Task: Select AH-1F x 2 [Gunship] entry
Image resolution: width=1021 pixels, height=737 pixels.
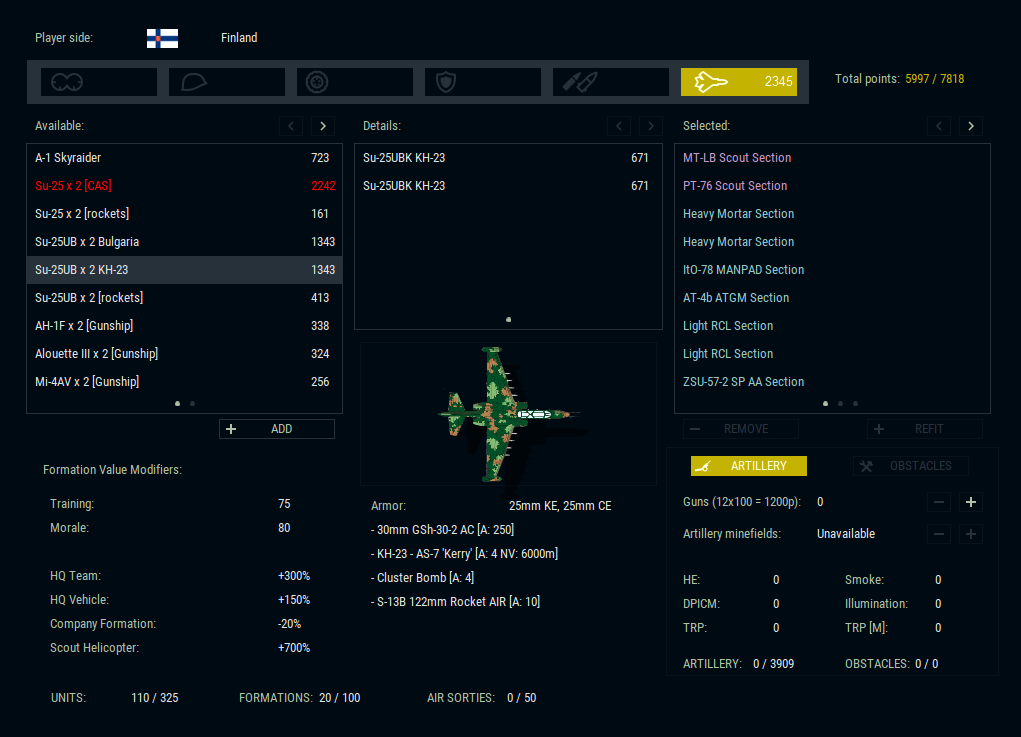Action: click(x=184, y=326)
